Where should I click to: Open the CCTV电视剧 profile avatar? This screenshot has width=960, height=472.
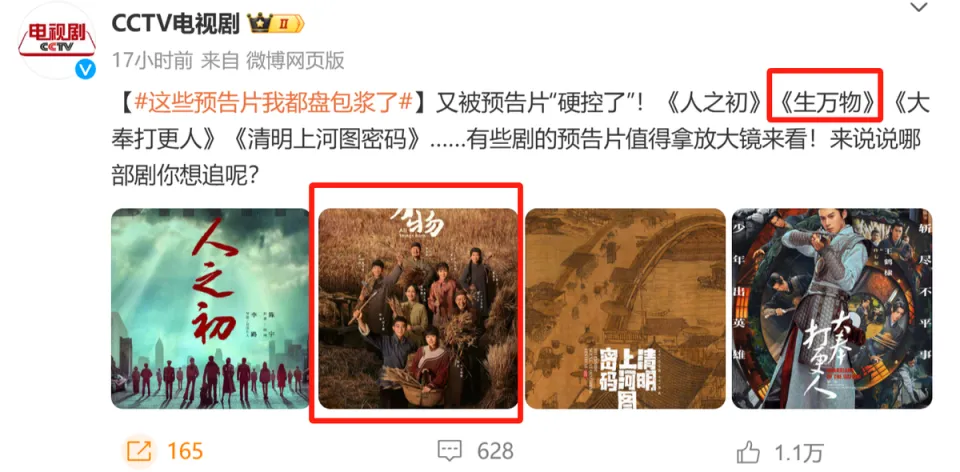[x=57, y=42]
